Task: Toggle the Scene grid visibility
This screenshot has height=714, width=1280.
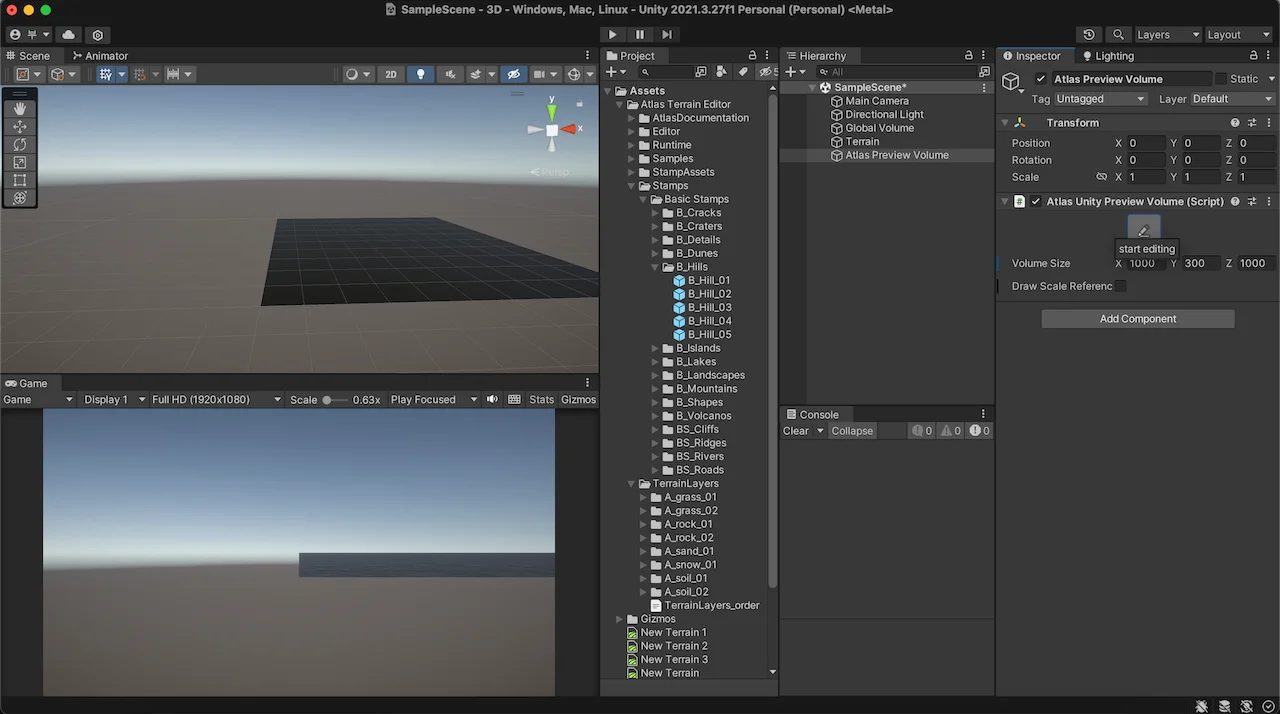Action: 104,74
